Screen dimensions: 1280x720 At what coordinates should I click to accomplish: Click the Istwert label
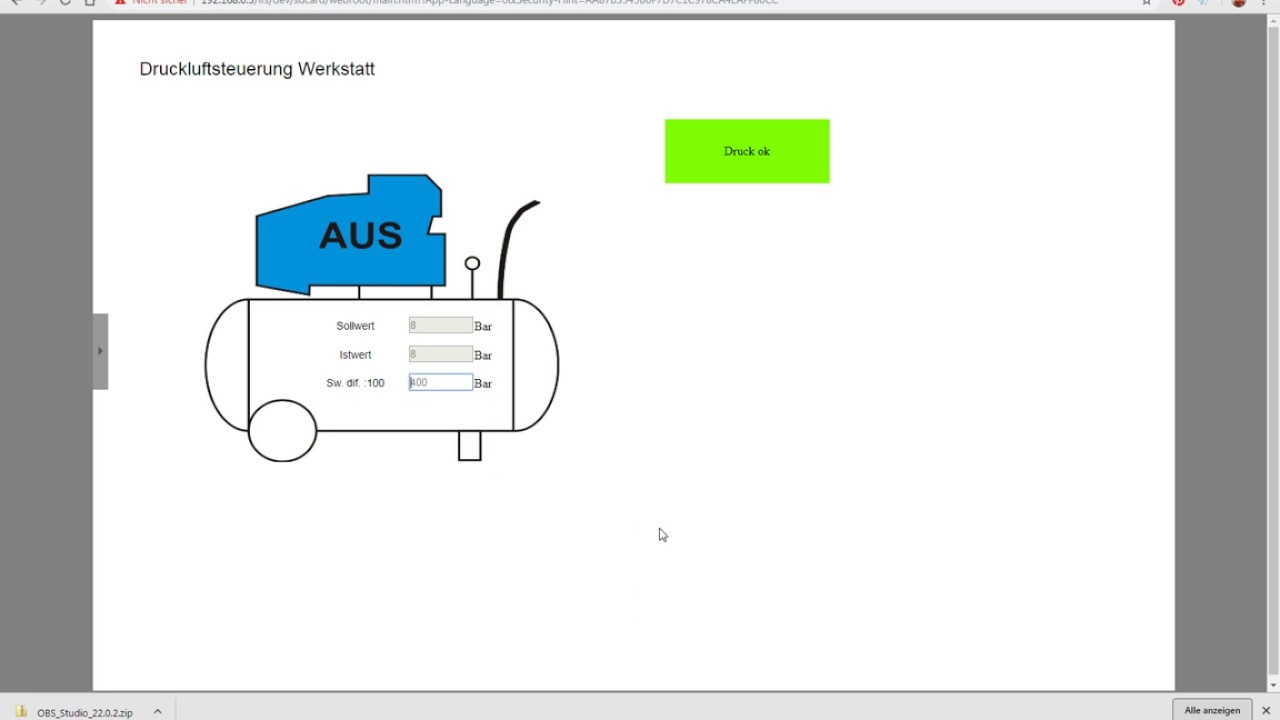355,355
